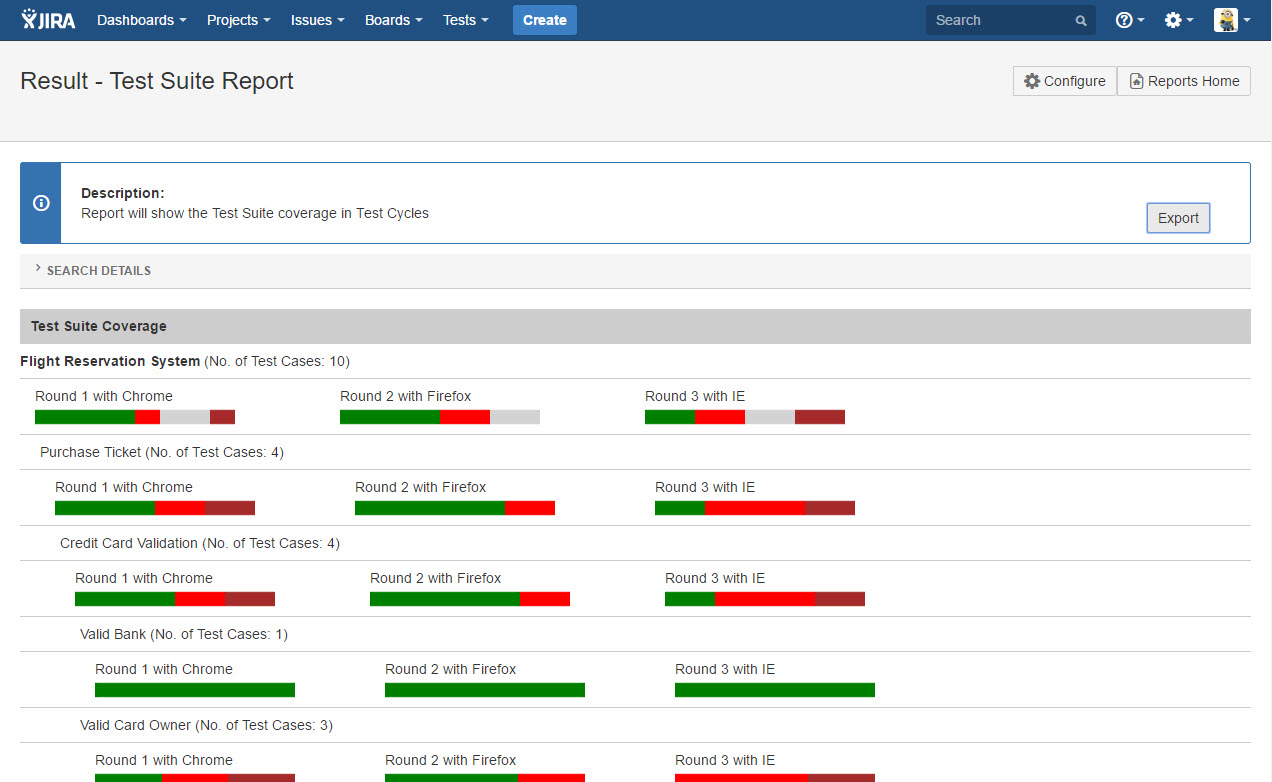Focus the Search field in the header

[x=1010, y=20]
